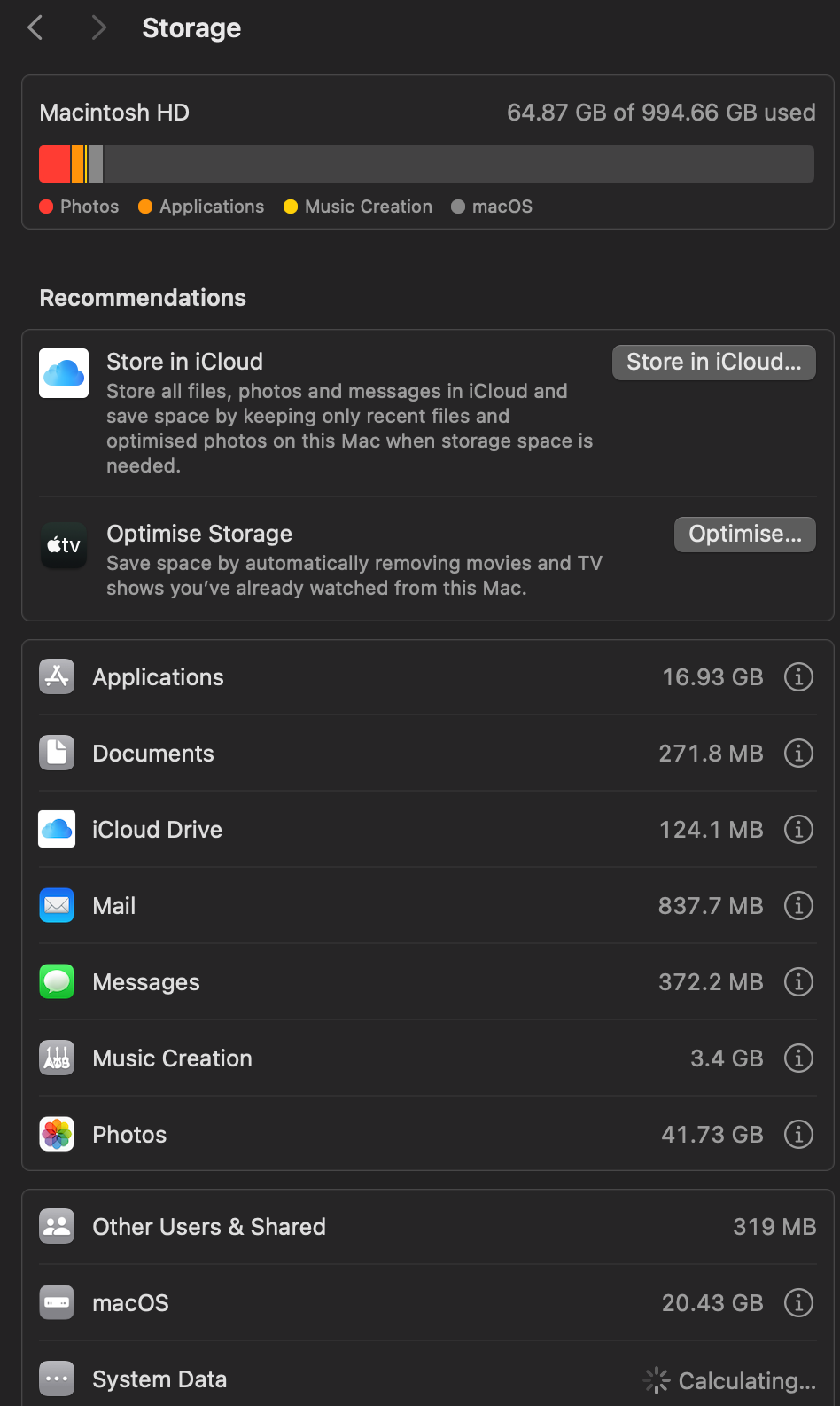Show info for Music Creation
Viewport: 840px width, 1406px height.
tap(798, 1058)
